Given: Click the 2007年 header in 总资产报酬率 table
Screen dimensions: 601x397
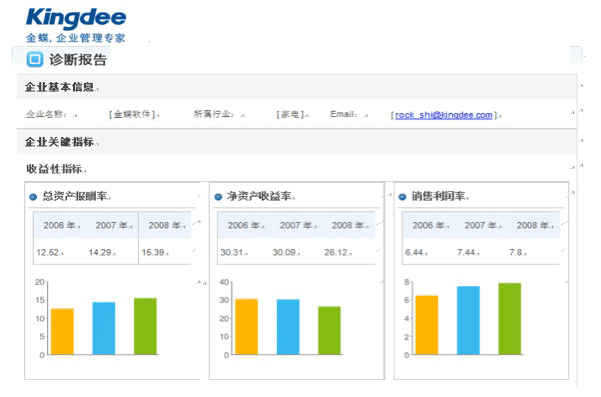Looking at the screenshot, I should click(x=112, y=225).
